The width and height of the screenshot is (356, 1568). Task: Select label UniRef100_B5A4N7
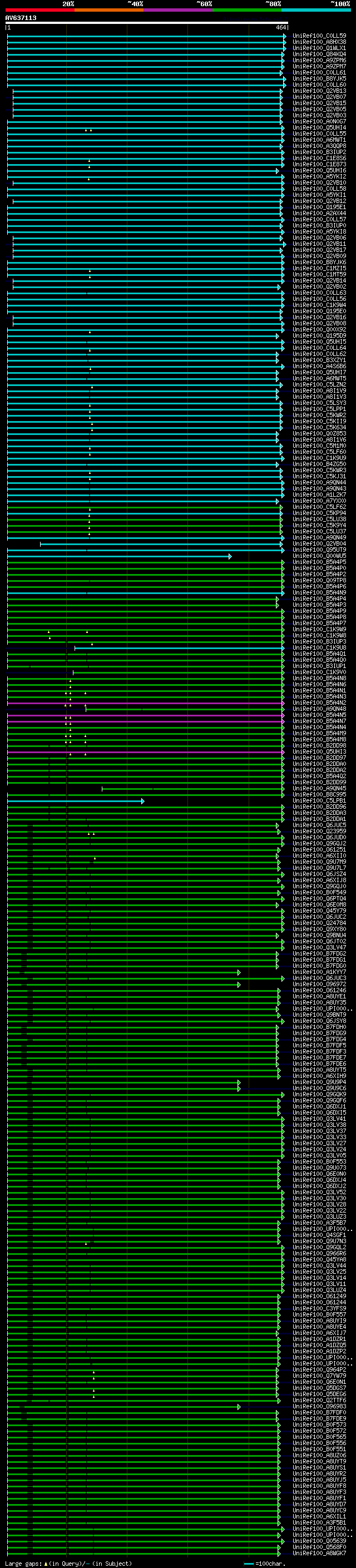[x=319, y=721]
